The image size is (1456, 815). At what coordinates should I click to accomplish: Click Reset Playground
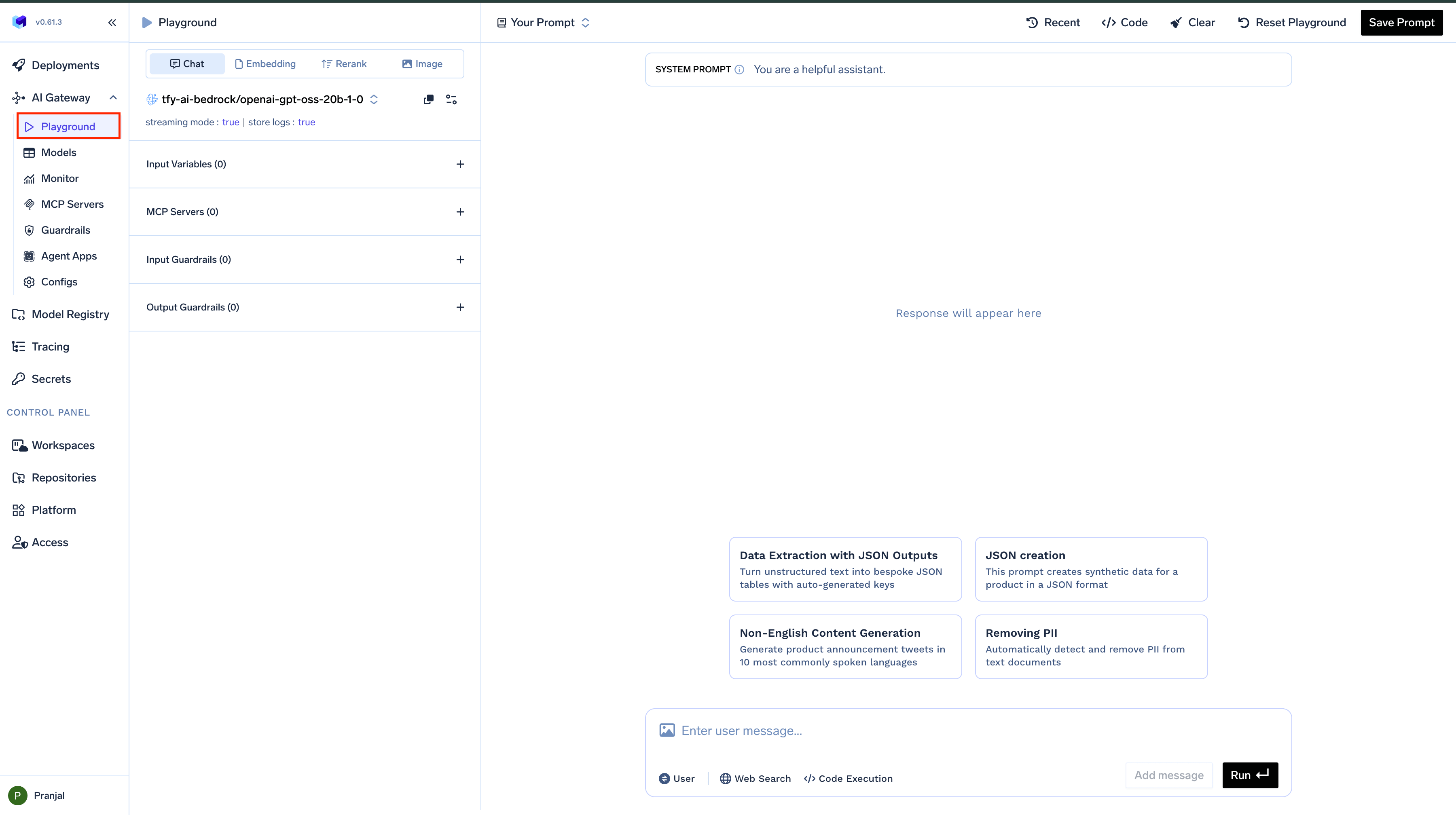pos(1291,23)
